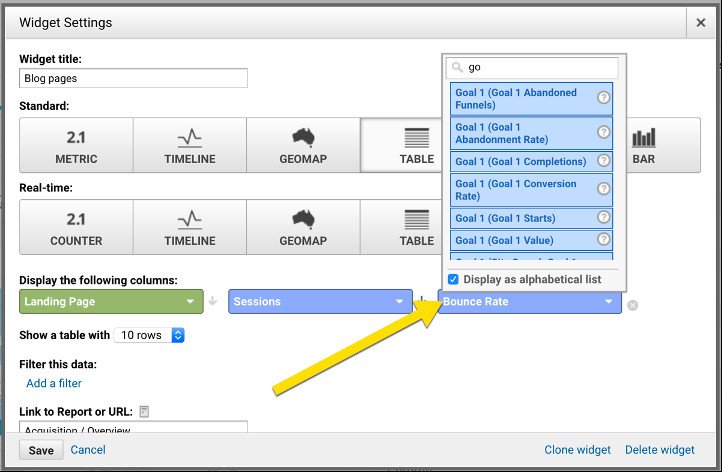The image size is (722, 472).
Task: Open the Sessions metric dropdown
Action: [320, 302]
